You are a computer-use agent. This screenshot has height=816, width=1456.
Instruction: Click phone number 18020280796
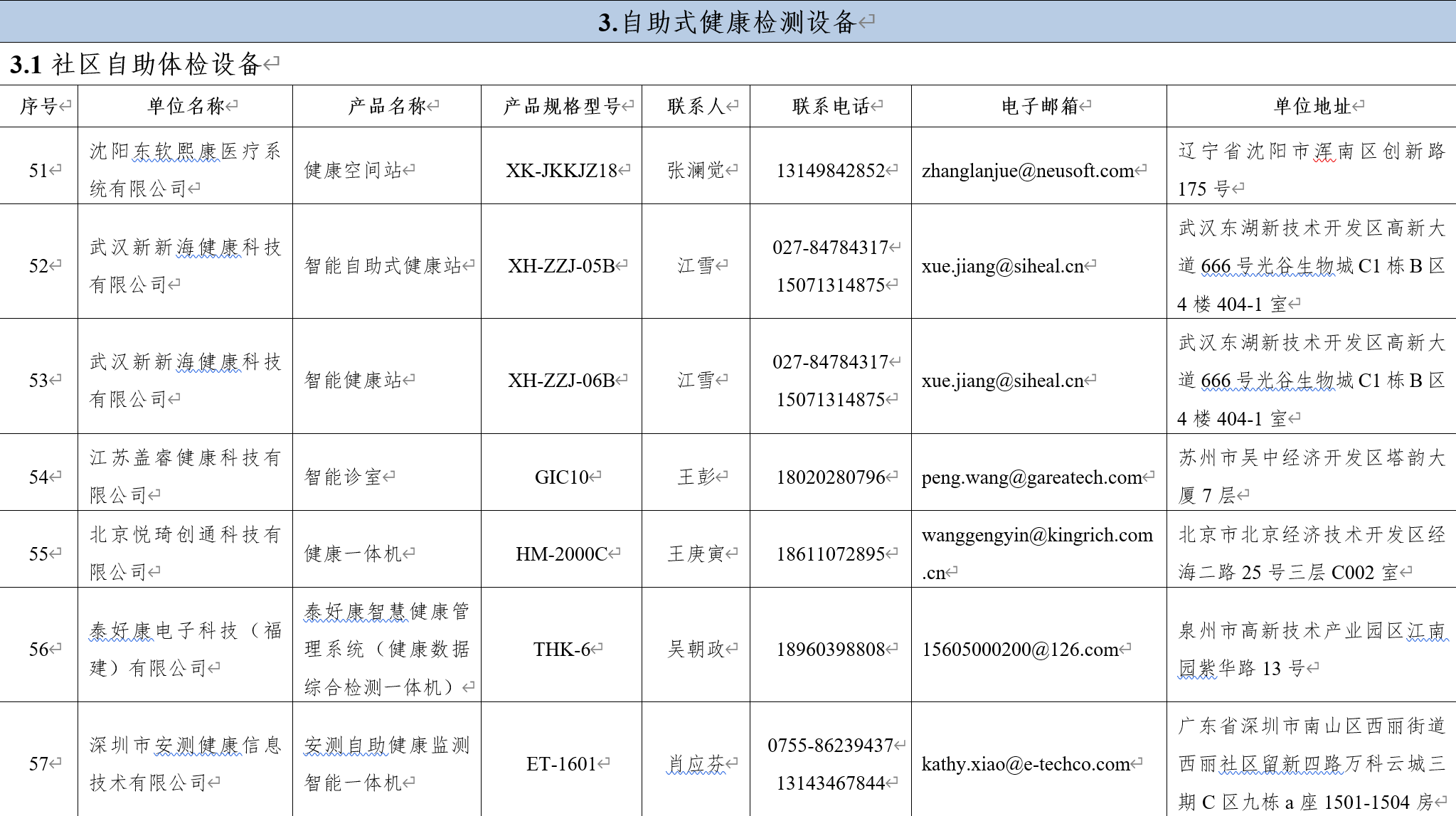(x=831, y=477)
